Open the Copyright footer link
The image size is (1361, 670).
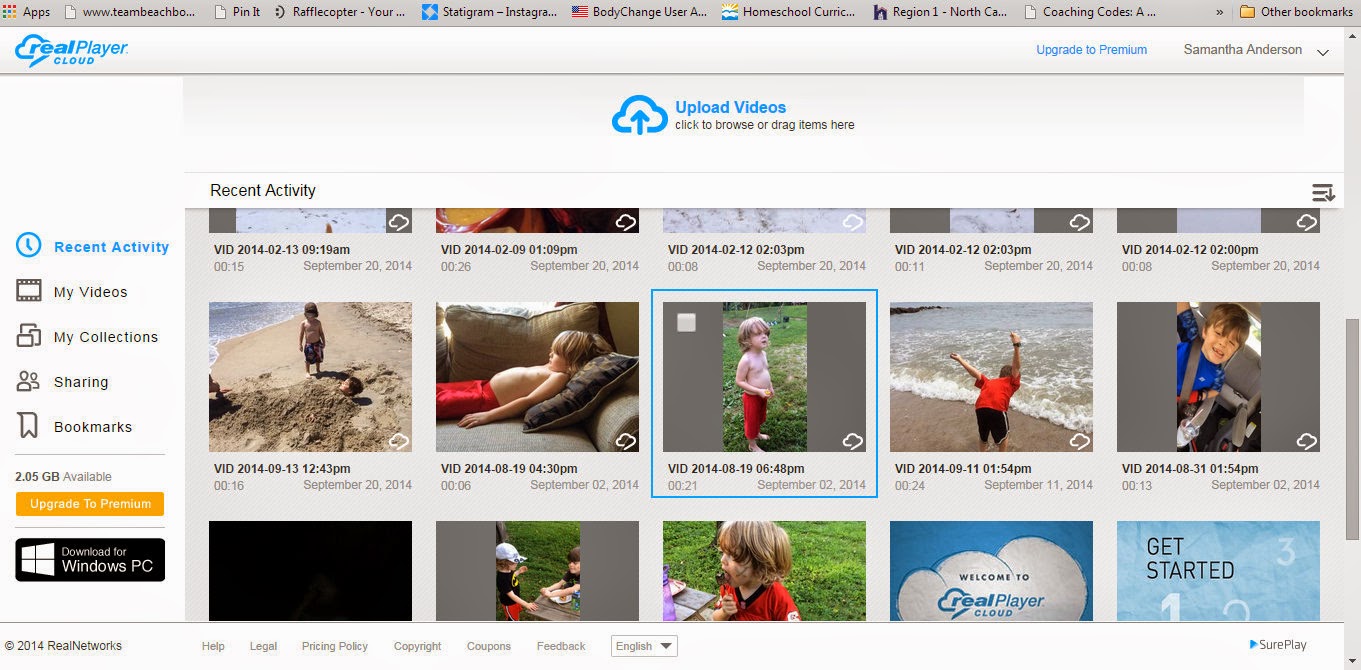click(x=417, y=646)
